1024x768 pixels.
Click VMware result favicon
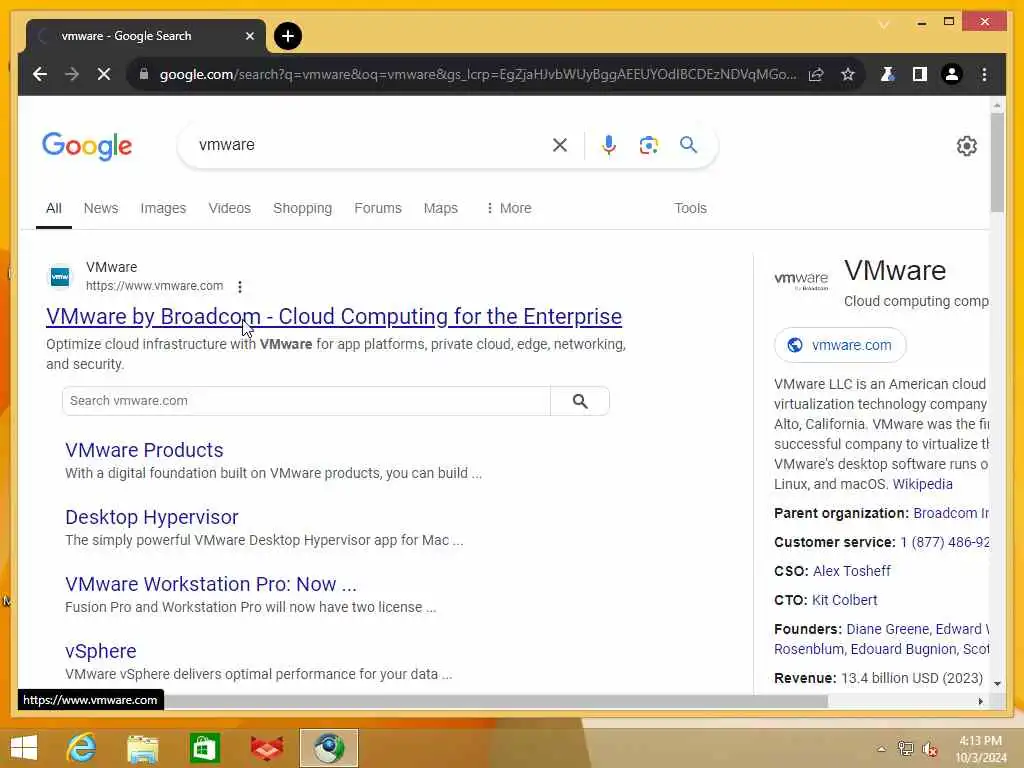point(60,276)
